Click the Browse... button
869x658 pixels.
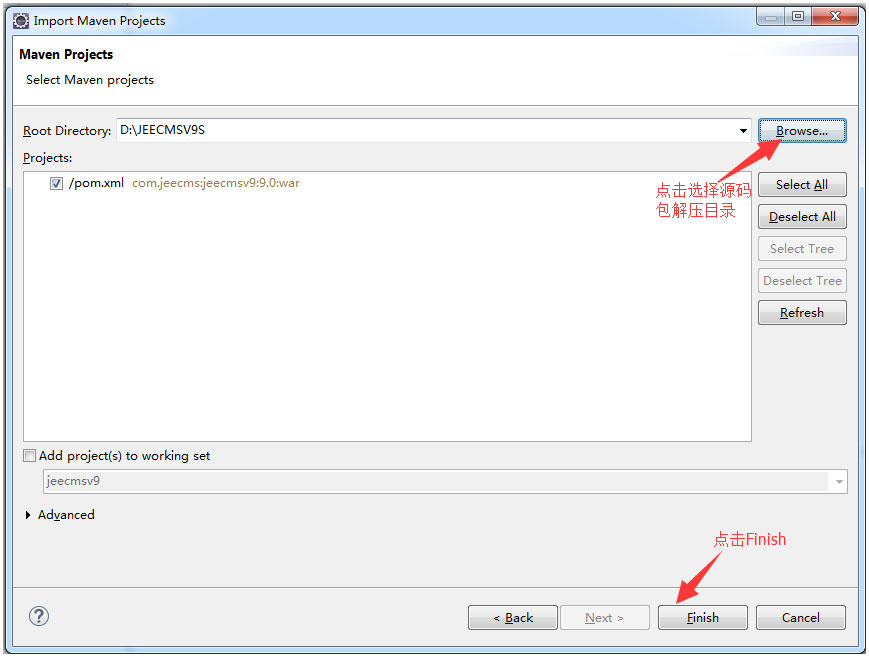802,131
